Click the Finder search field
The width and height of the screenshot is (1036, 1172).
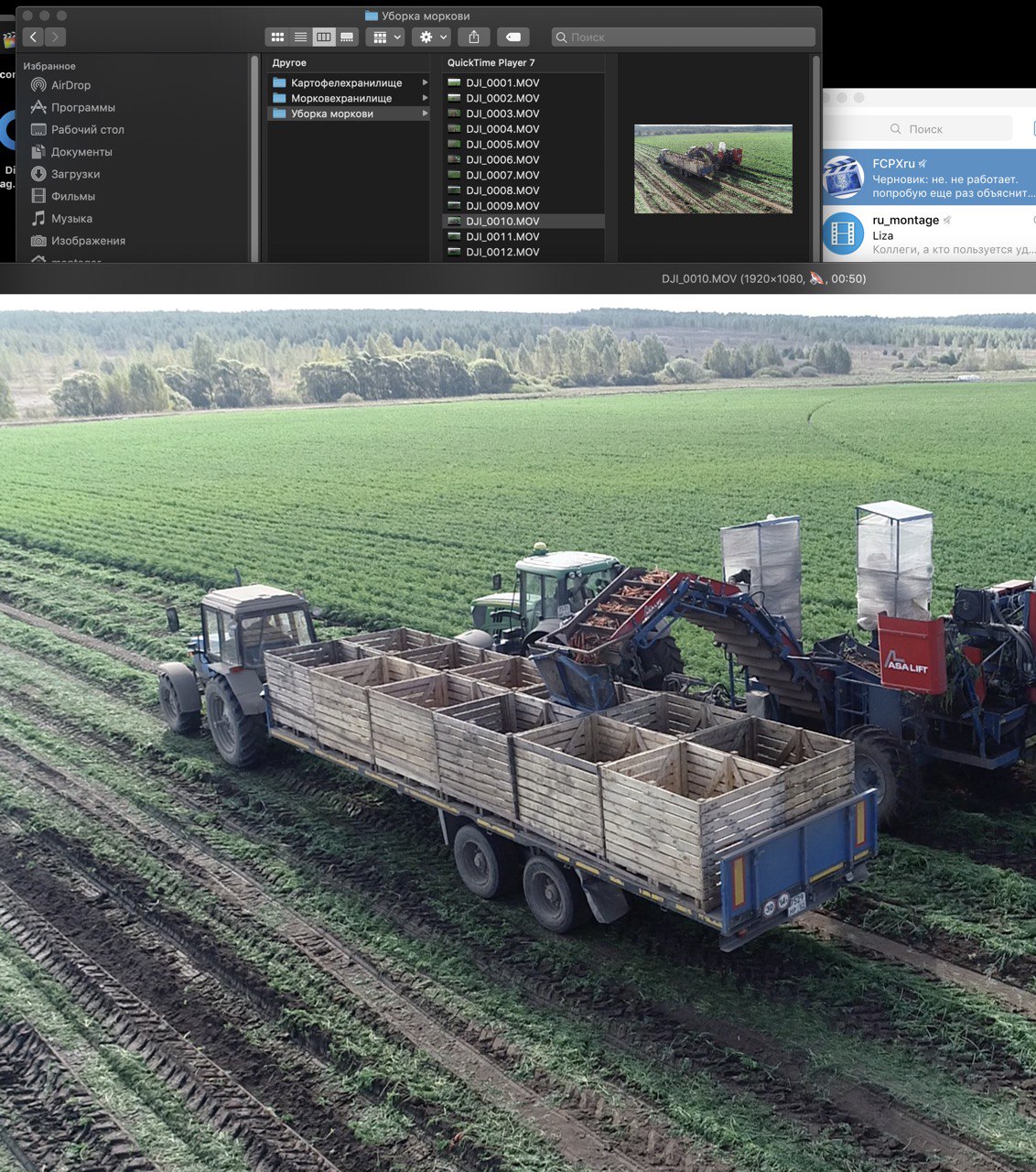[684, 37]
